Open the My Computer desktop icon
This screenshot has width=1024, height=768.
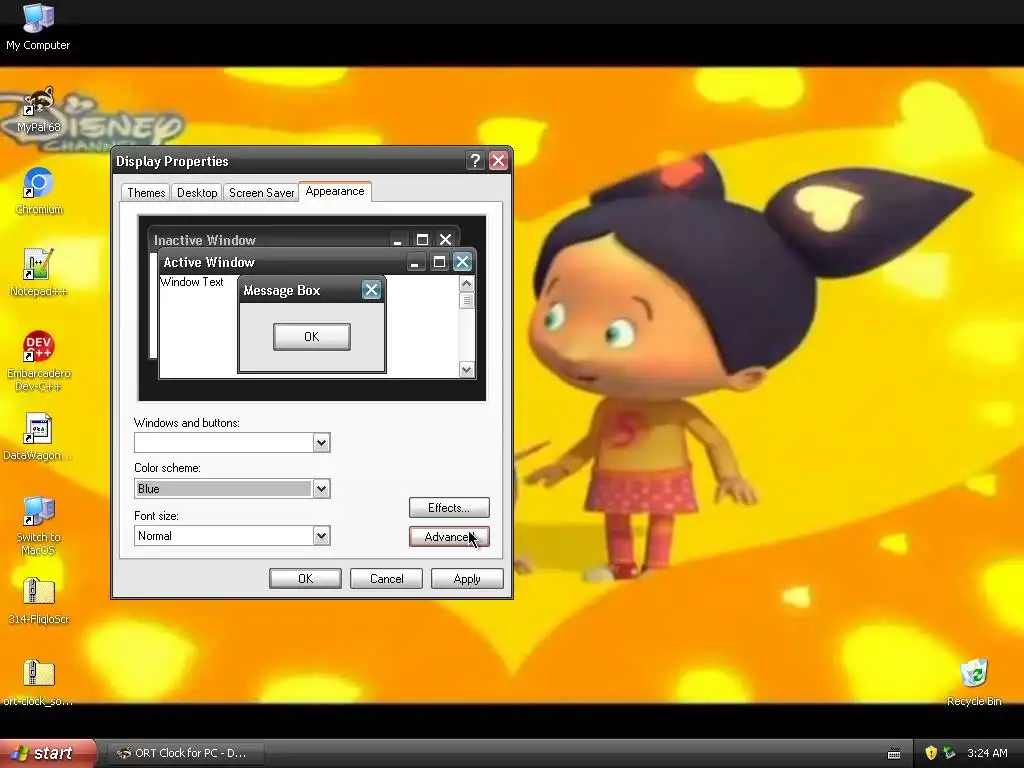tap(38, 26)
